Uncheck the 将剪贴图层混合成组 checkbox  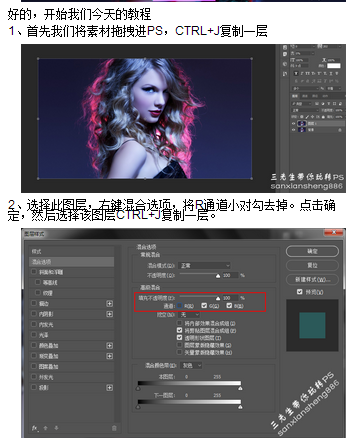[180, 330]
